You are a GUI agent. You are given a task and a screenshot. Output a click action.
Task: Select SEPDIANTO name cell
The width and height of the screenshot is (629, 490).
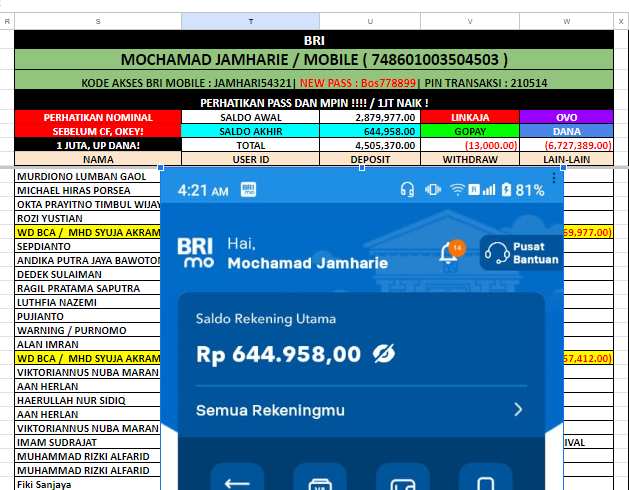tap(87, 246)
